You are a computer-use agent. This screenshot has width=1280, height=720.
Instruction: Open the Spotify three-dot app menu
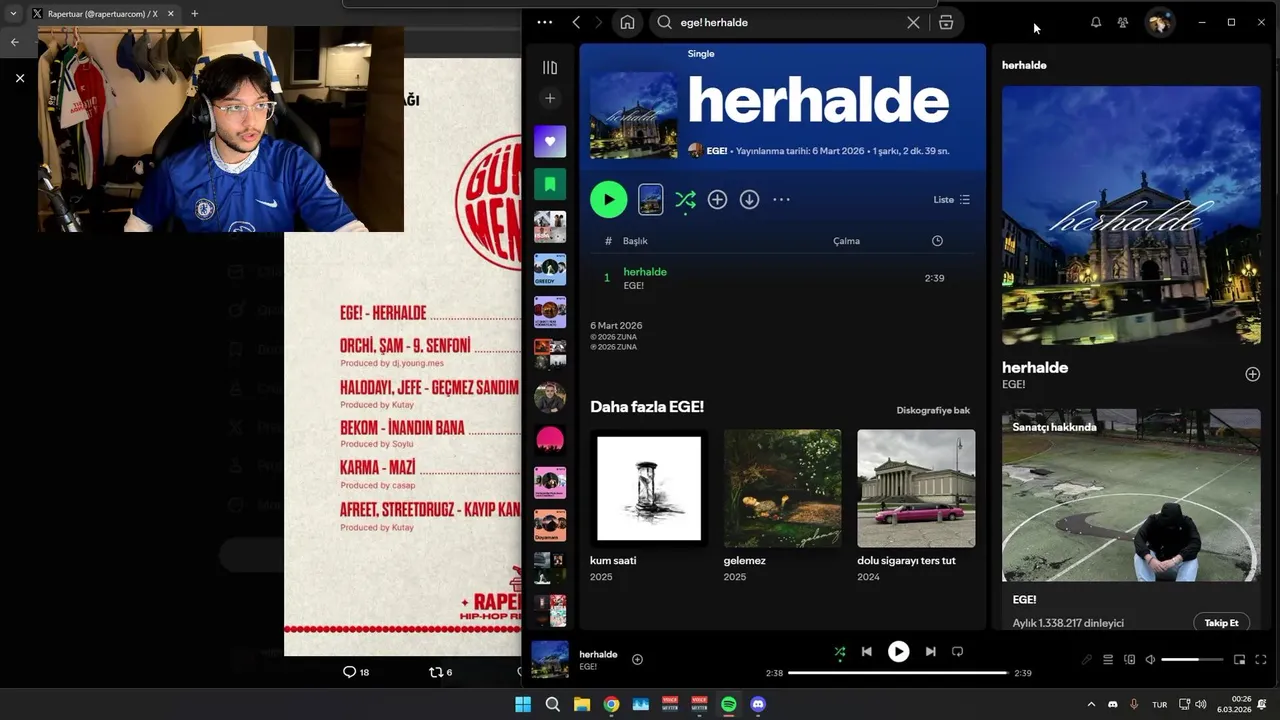(x=544, y=22)
